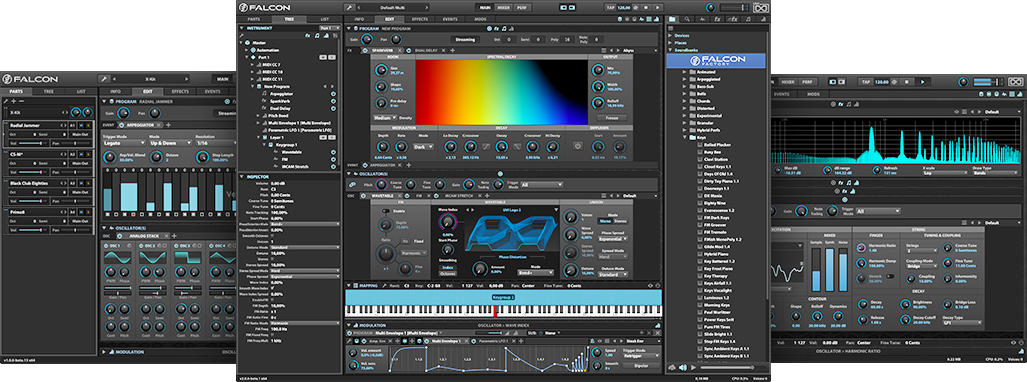1027x382 pixels.
Task: Switch to the EFFECTS tab in center window
Action: pos(420,20)
